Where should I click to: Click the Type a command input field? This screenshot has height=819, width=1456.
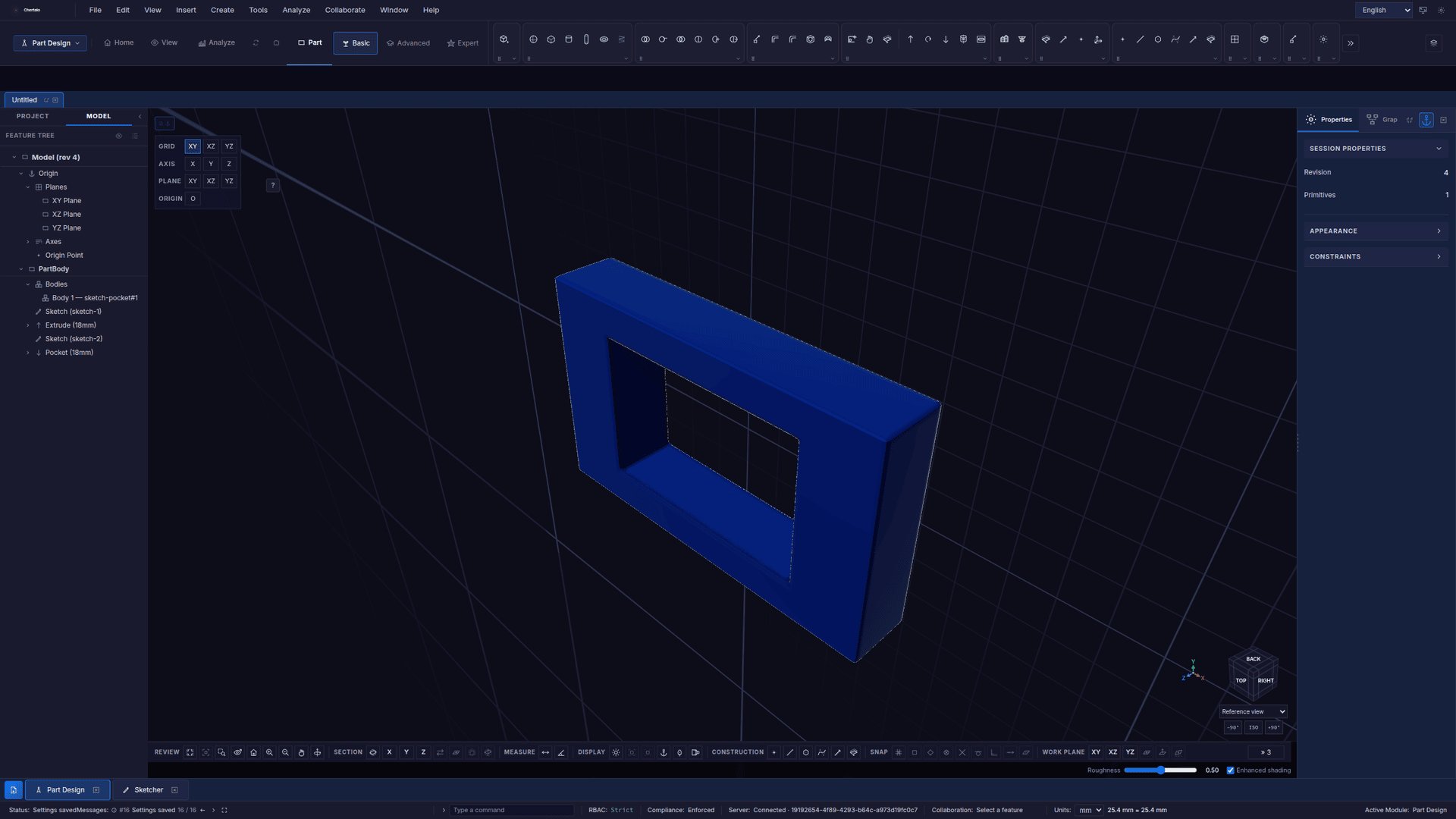512,810
